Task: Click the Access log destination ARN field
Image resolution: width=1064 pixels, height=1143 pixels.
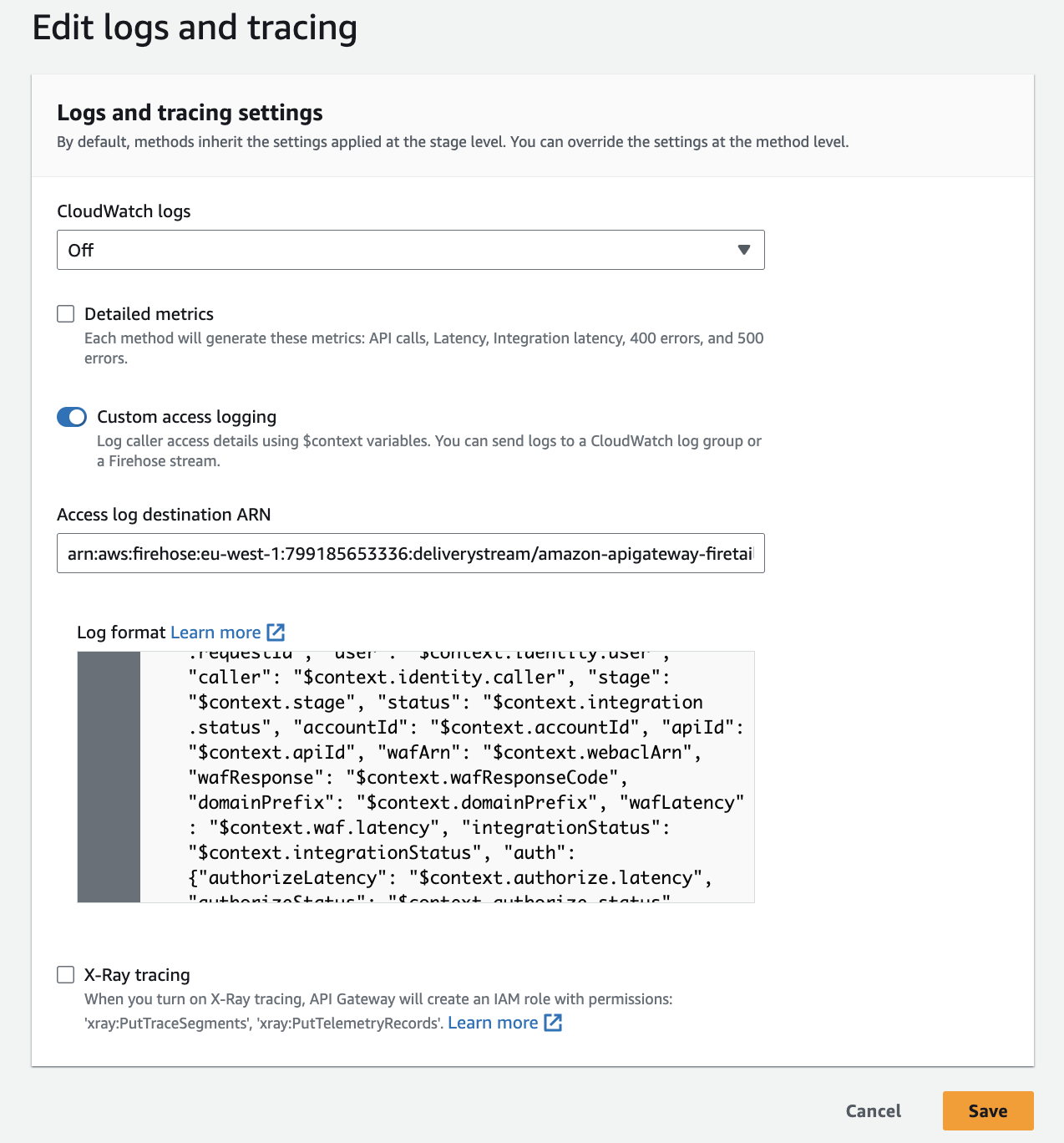Action: tap(410, 553)
